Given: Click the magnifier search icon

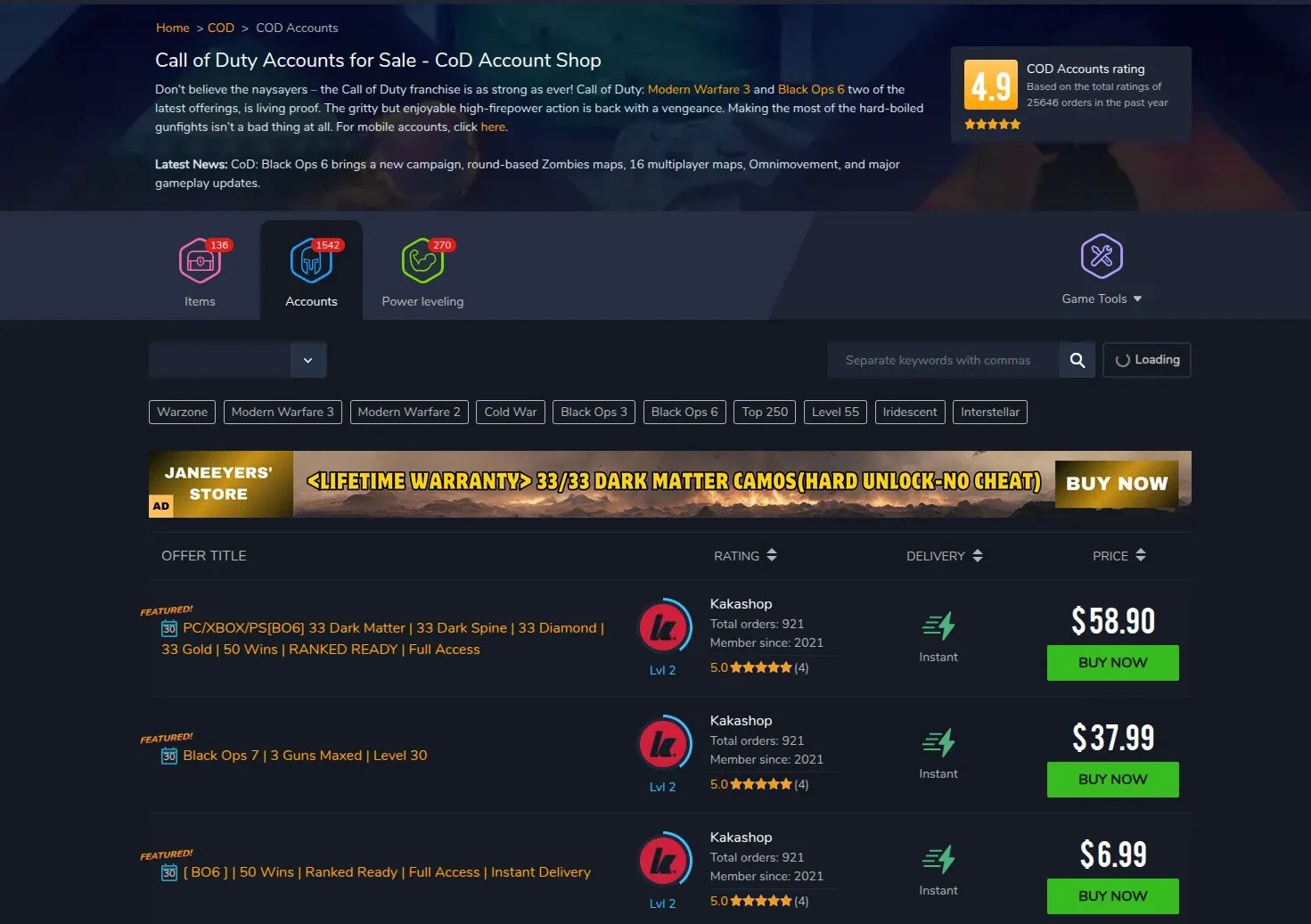Looking at the screenshot, I should (x=1077, y=360).
